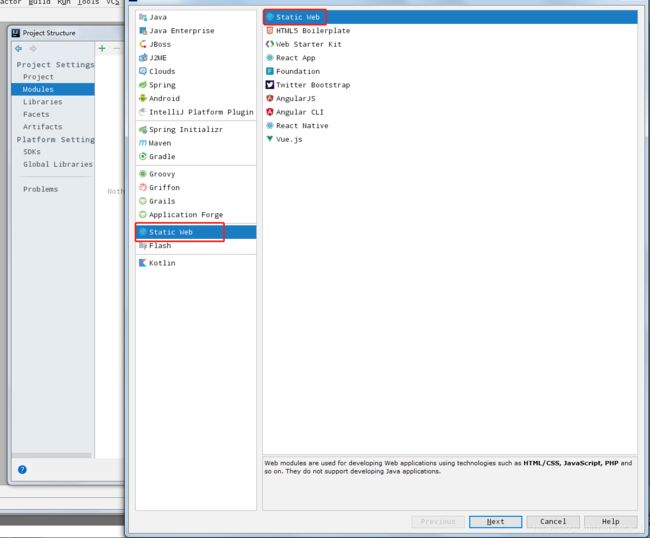The width and height of the screenshot is (650, 538).
Task: Open SDKs under Platform Settings
Action: [x=32, y=152]
